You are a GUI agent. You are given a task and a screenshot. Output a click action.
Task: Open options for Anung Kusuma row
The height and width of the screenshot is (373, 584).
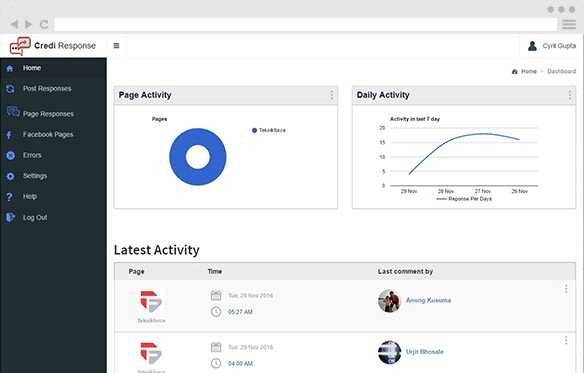[x=566, y=288]
